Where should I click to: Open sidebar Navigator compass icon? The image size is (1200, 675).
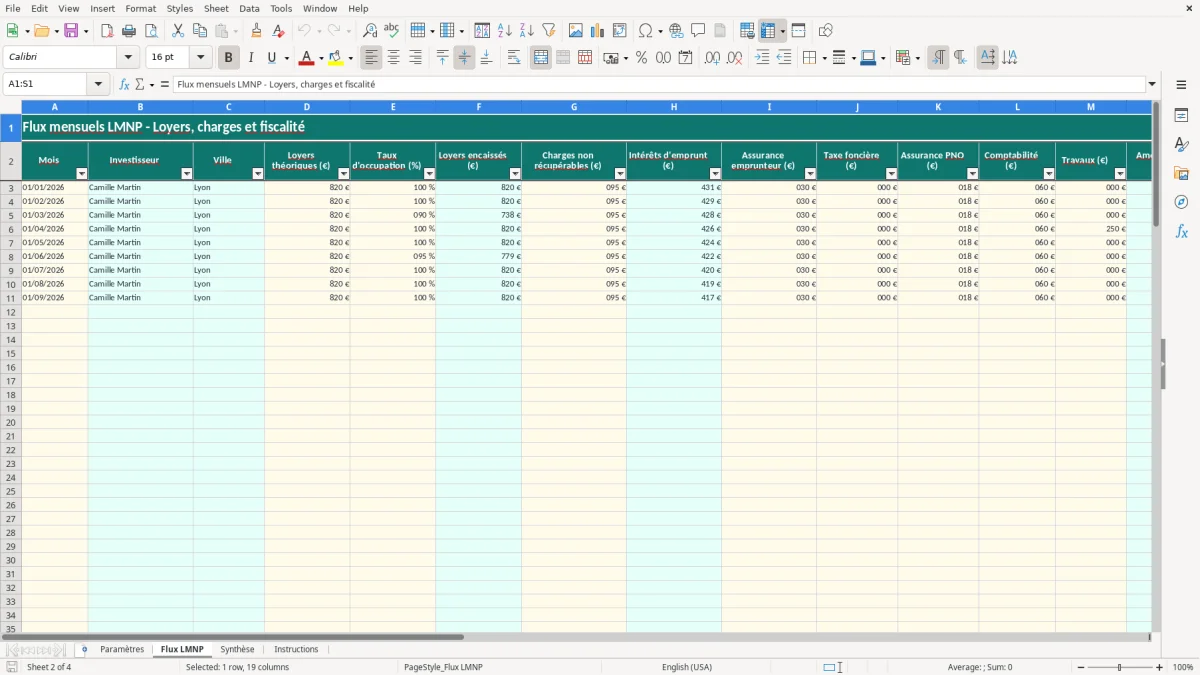tap(1181, 202)
